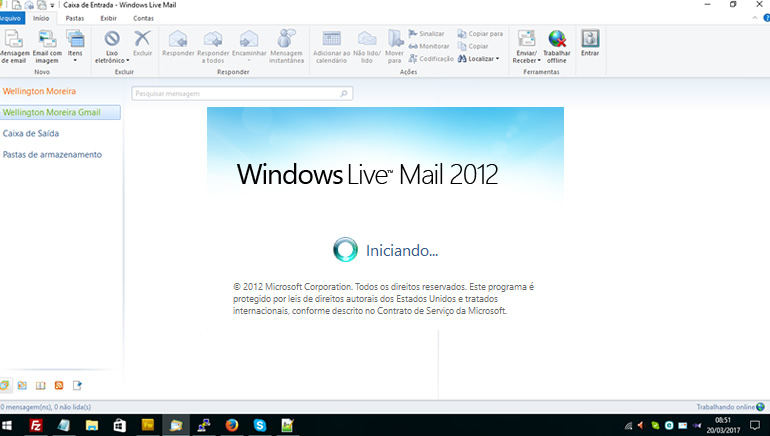Open the Arquivo menu

[11, 18]
